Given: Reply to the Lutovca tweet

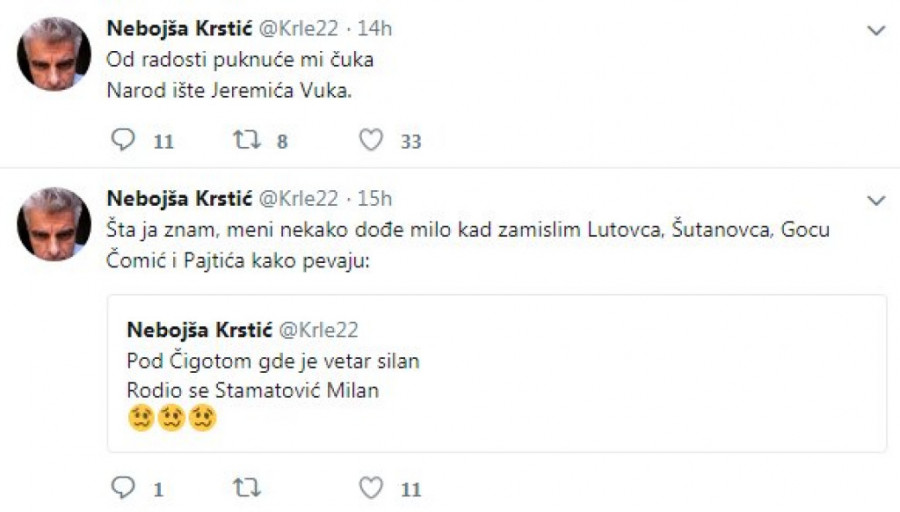Looking at the screenshot, I should pyautogui.click(x=123, y=488).
